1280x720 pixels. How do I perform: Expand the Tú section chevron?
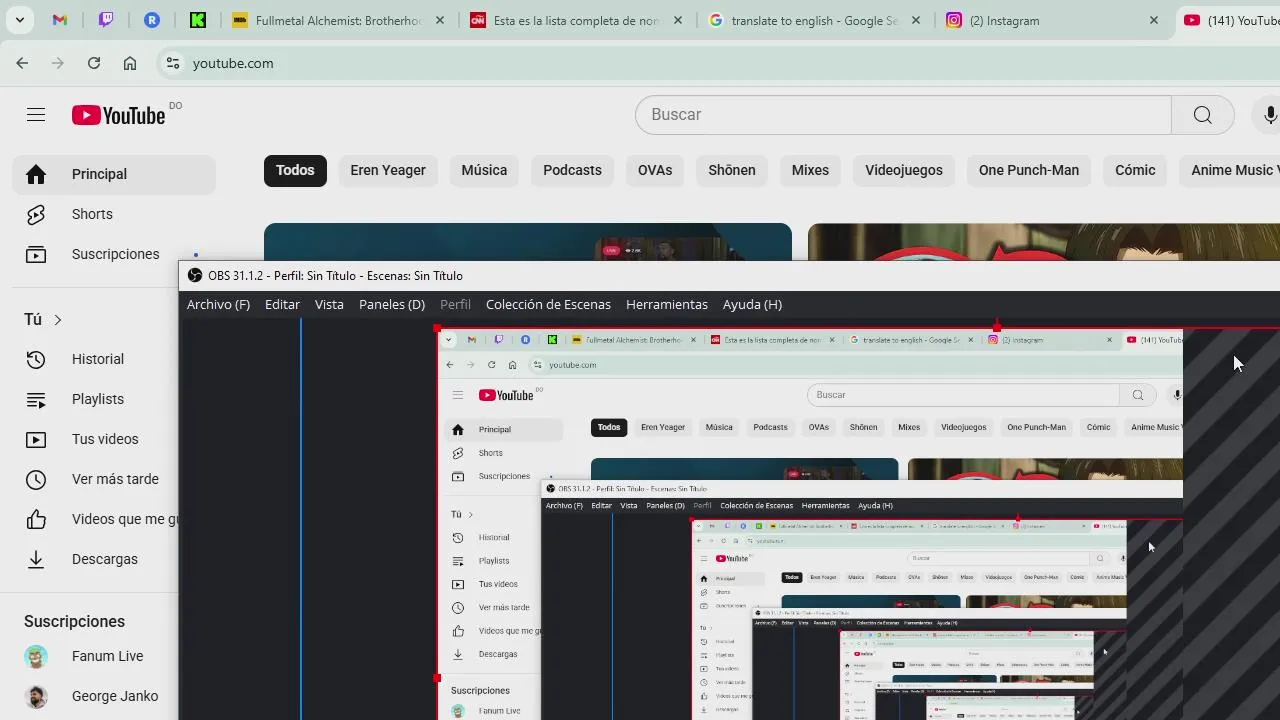coord(58,320)
